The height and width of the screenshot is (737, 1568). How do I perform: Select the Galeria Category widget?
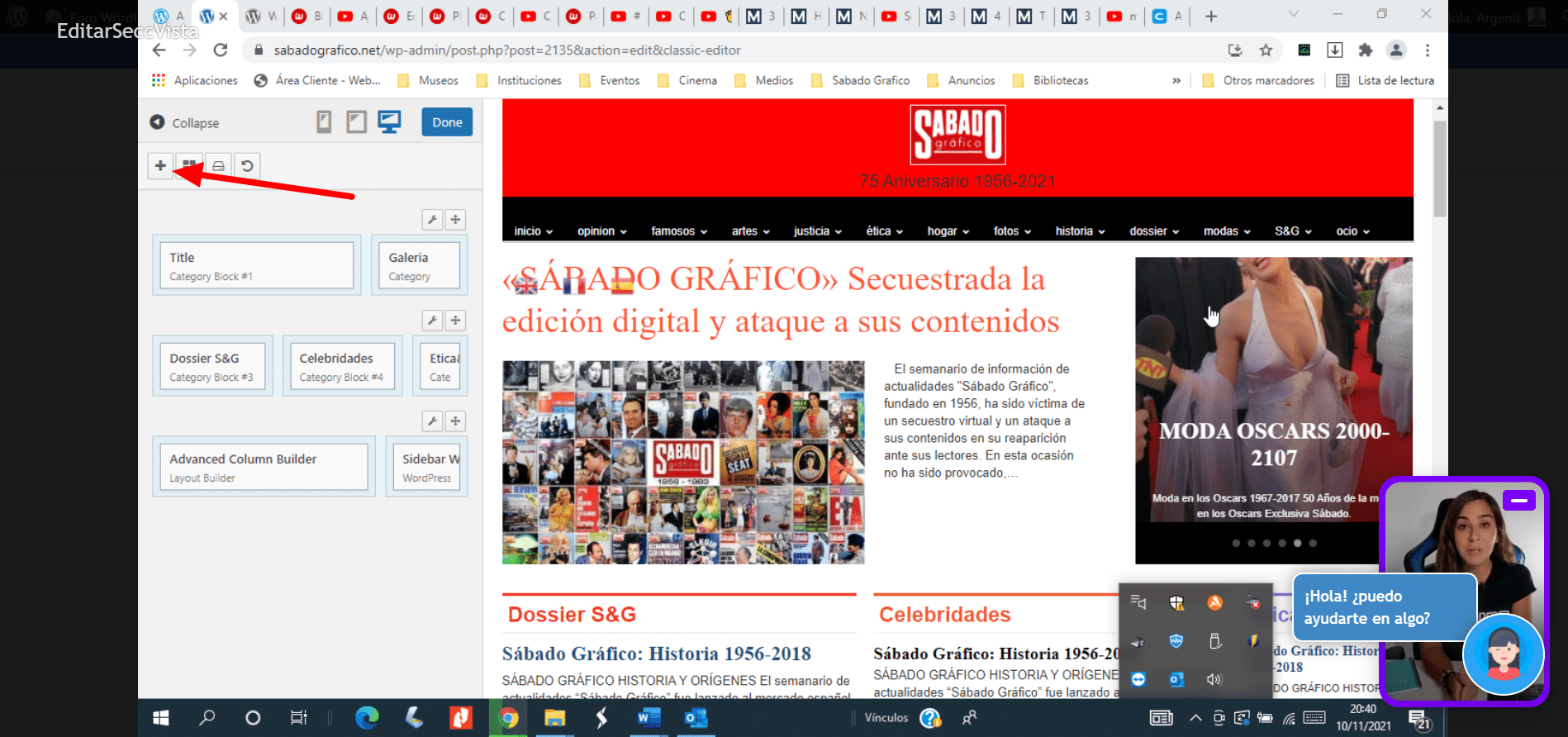point(420,265)
